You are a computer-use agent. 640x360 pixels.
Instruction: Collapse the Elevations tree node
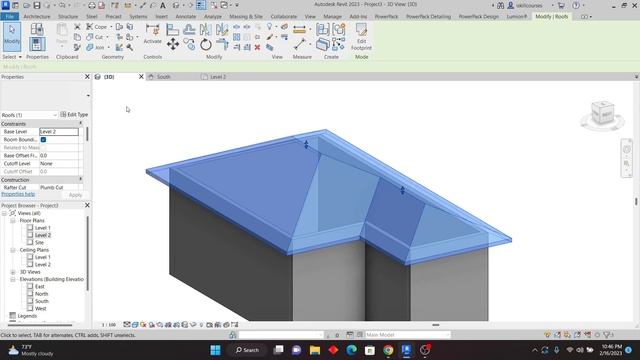[13, 279]
